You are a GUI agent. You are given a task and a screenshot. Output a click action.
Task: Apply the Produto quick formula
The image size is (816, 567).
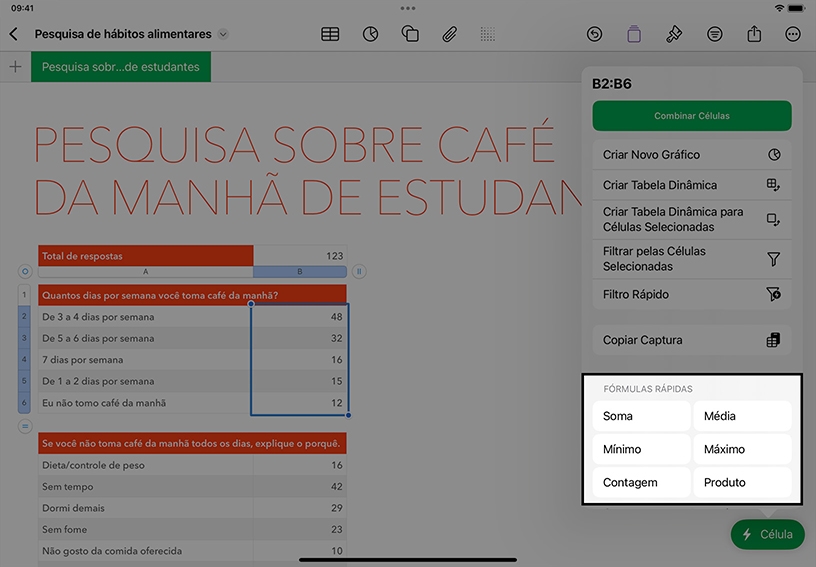(x=742, y=482)
